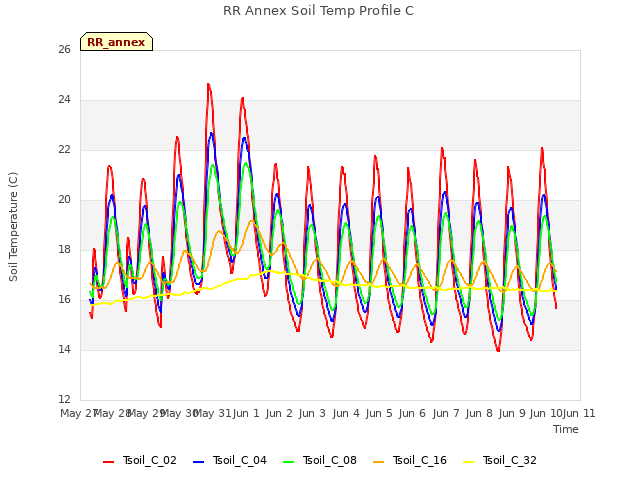Toggle the Tsoil_C_02 legend entry

coord(140,461)
